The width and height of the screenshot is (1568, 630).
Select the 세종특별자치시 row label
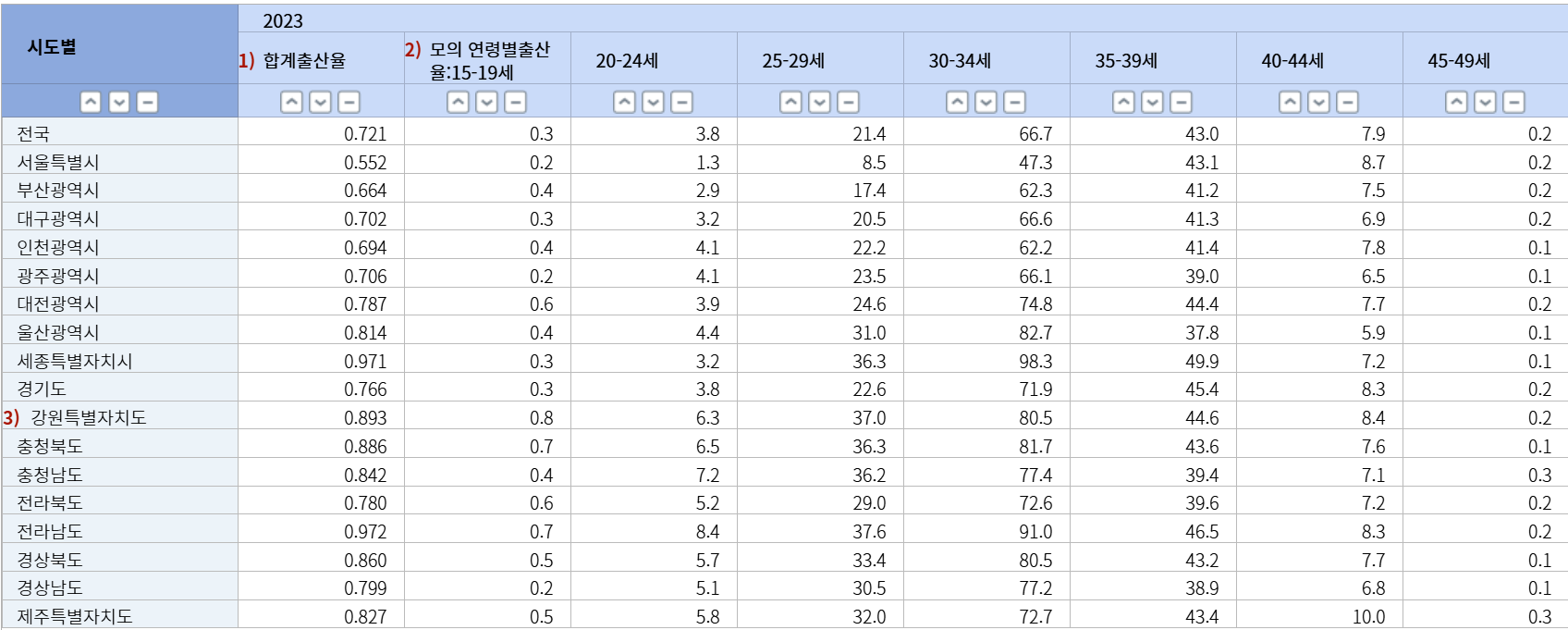click(x=75, y=361)
